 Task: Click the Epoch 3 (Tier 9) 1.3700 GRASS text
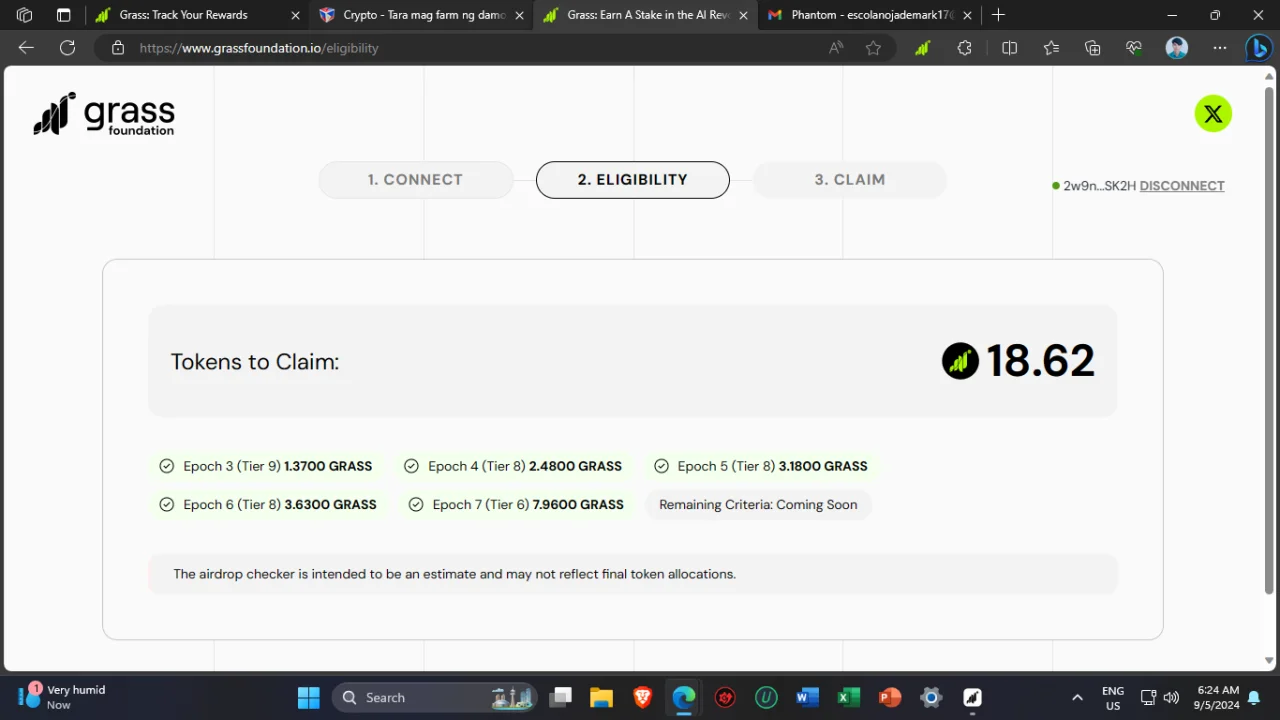click(x=278, y=466)
